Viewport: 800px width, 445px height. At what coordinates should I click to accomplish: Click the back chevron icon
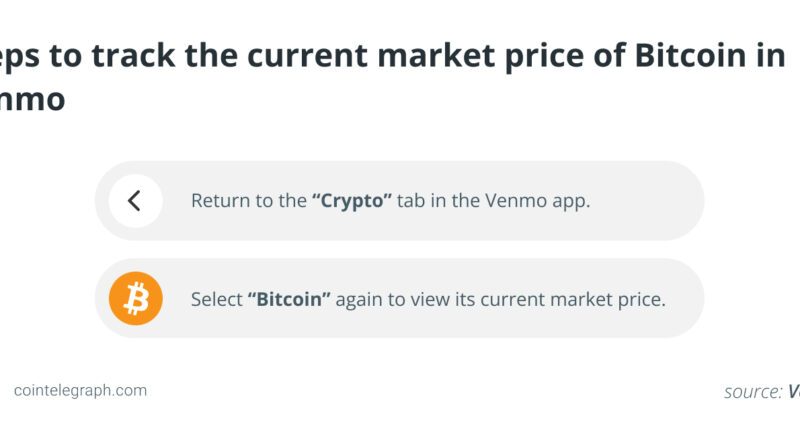[135, 201]
